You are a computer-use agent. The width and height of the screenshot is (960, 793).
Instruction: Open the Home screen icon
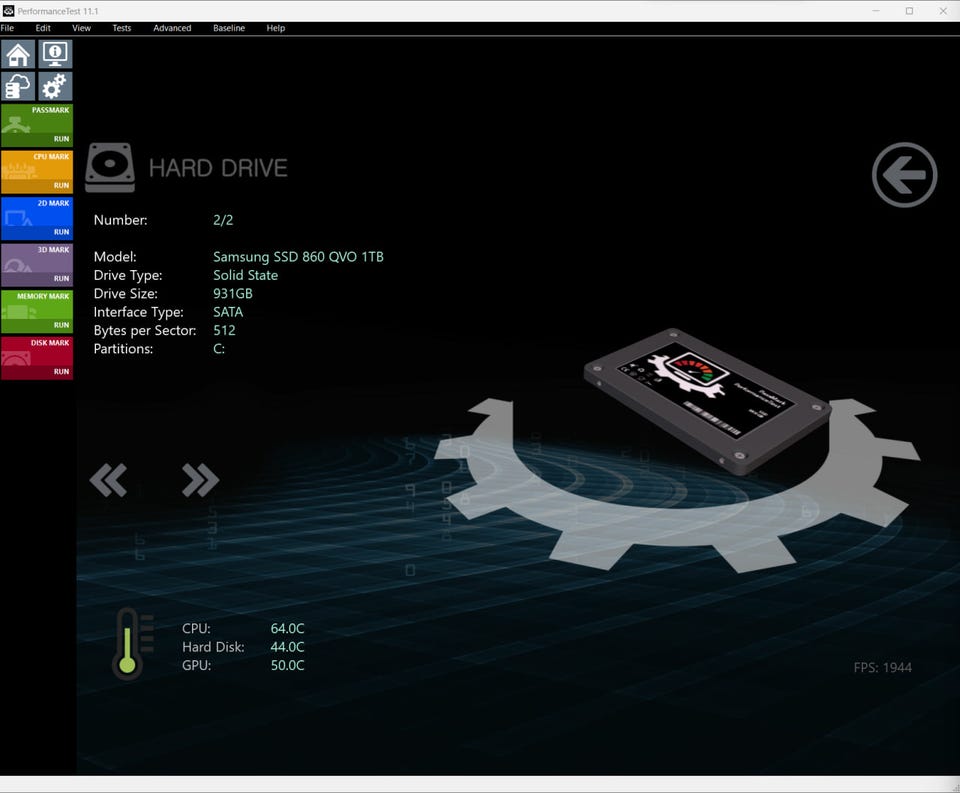tap(18, 54)
